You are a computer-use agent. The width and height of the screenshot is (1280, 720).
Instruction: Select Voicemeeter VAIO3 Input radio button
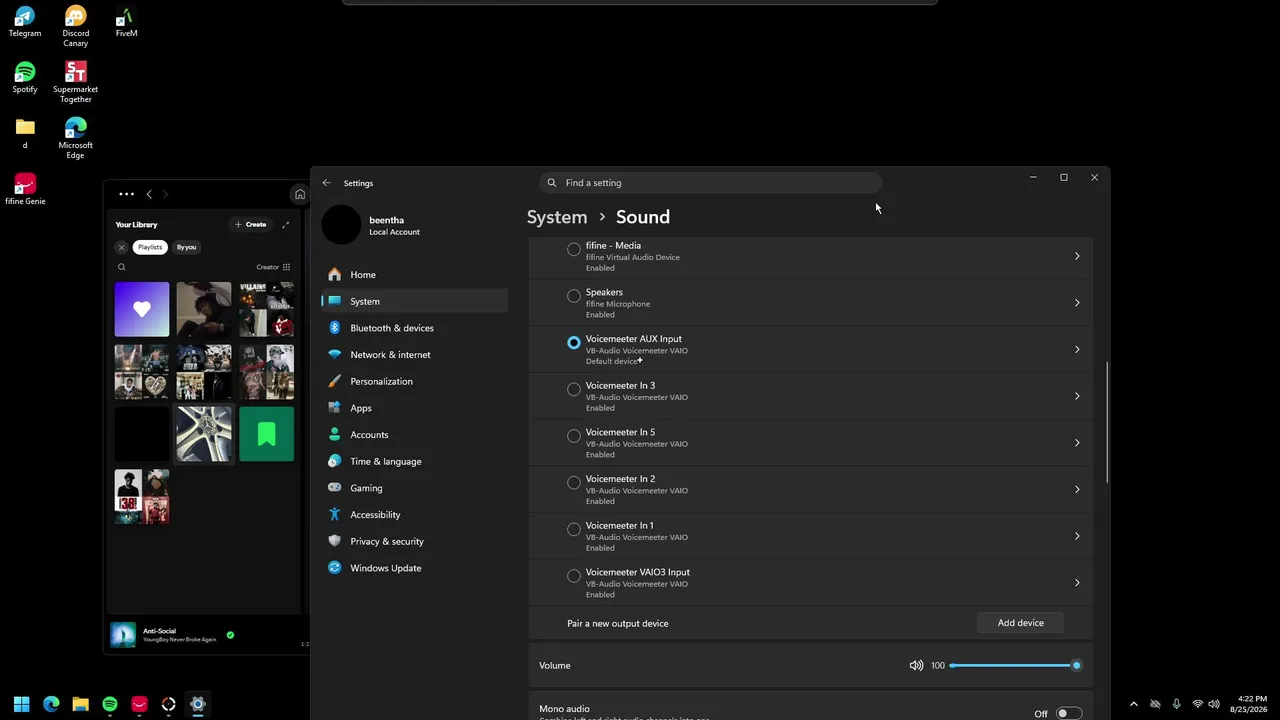(x=574, y=576)
